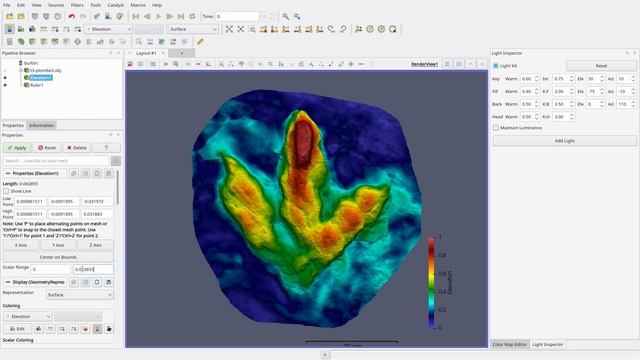Increase Key Warm value stepper
This screenshot has width=640, height=360.
[536, 77]
